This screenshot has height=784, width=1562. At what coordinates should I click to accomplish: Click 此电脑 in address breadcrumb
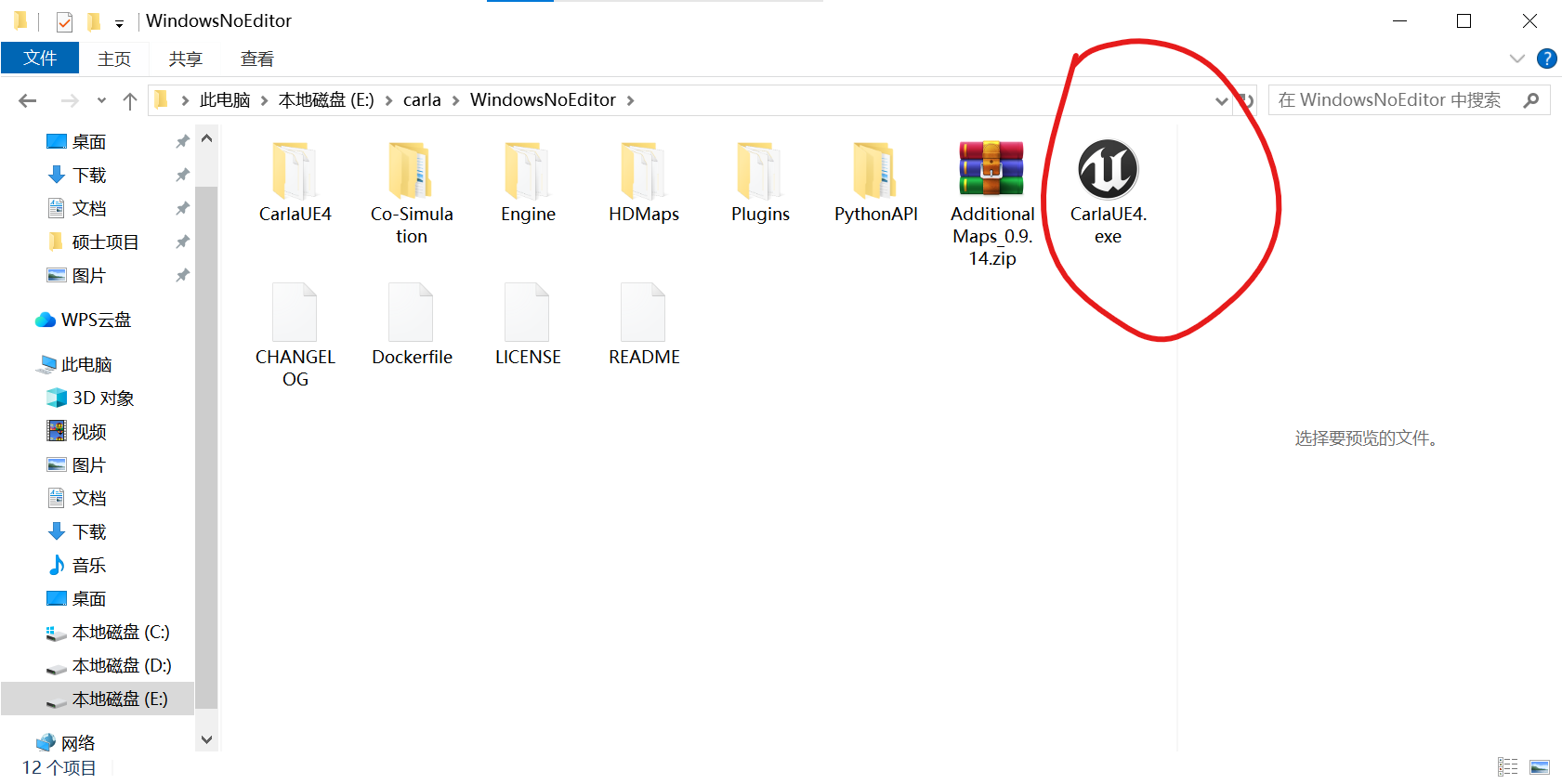click(x=225, y=100)
